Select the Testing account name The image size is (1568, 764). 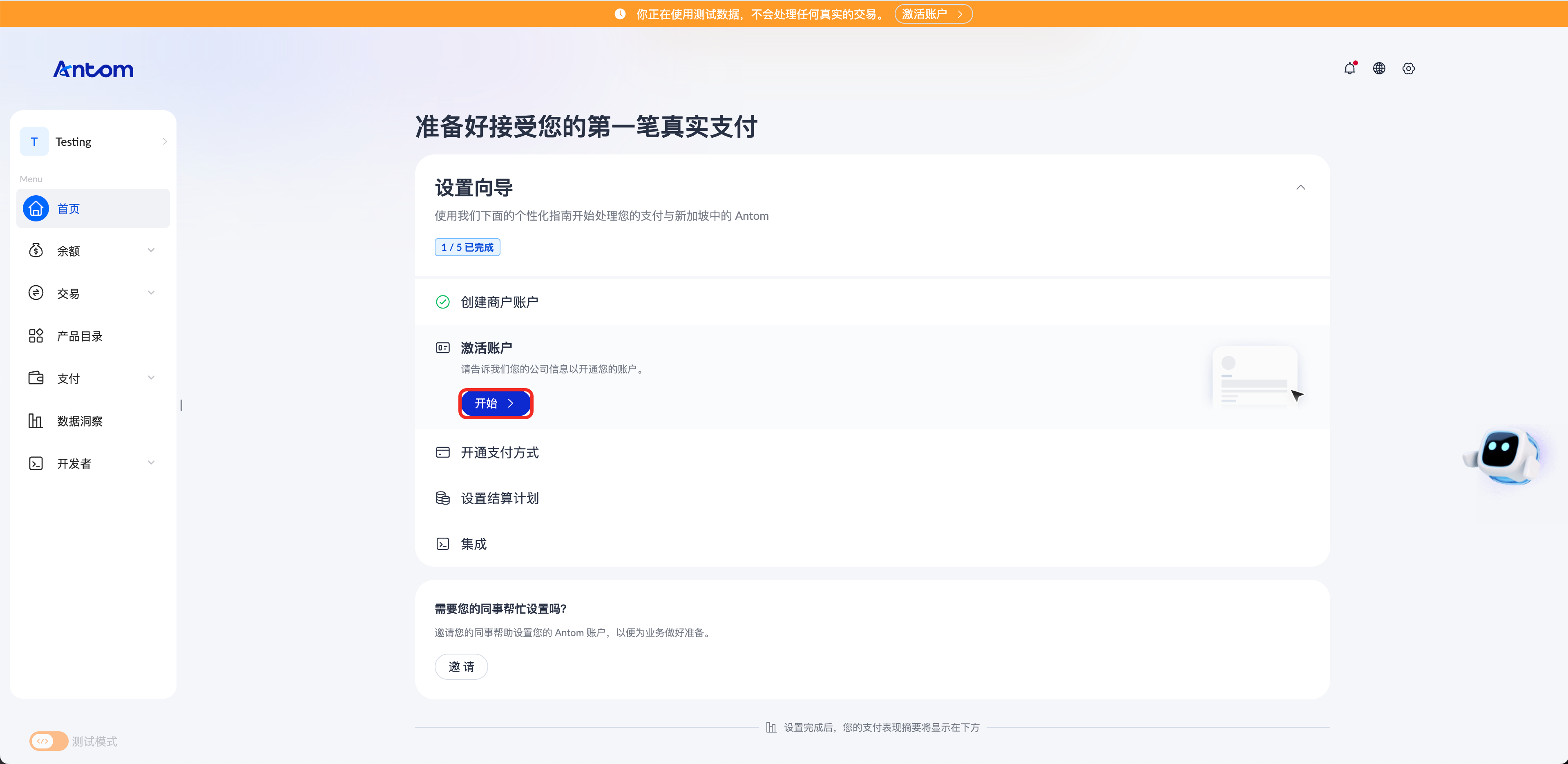click(x=73, y=141)
